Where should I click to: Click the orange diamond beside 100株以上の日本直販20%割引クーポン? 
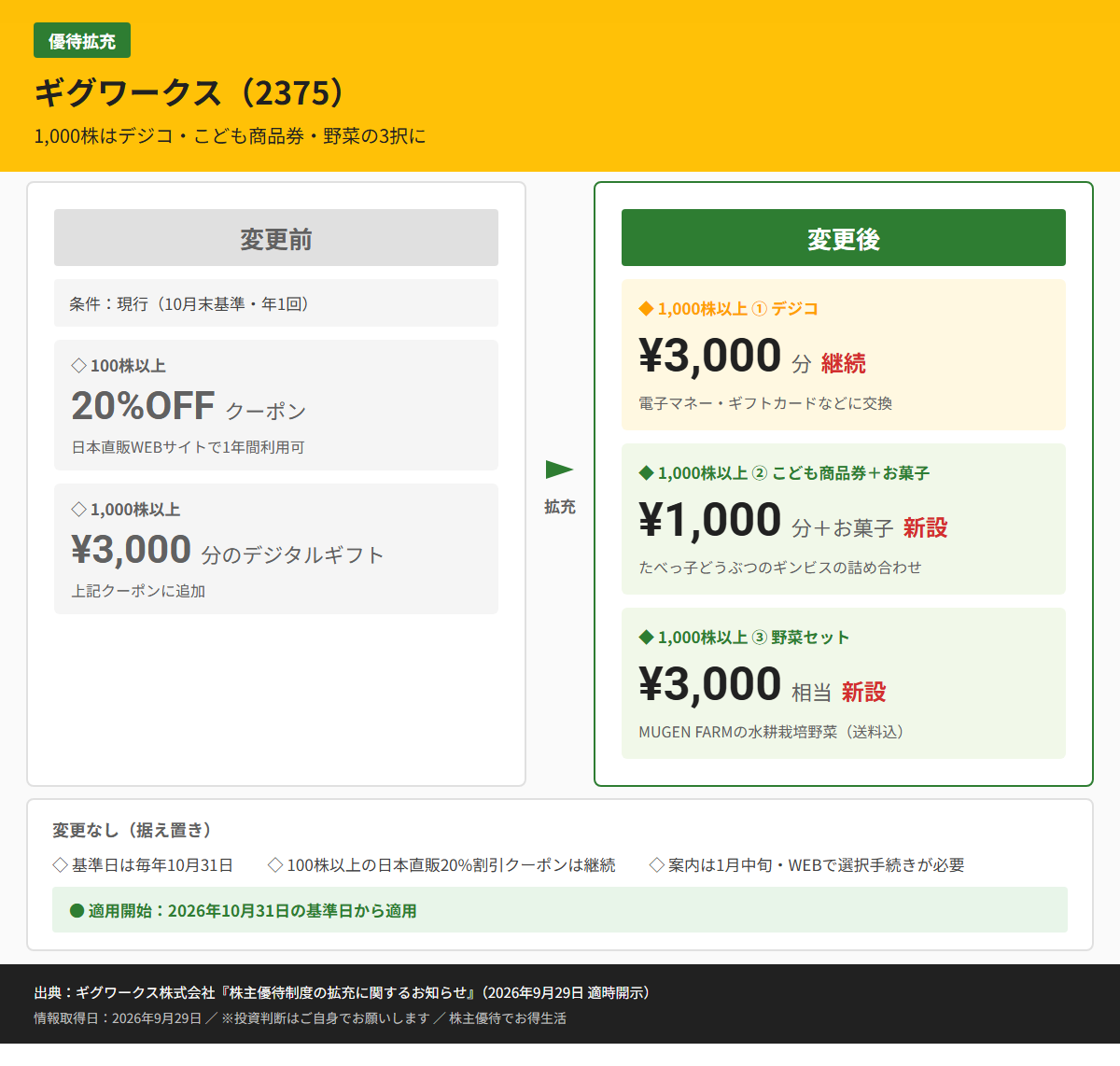click(275, 865)
